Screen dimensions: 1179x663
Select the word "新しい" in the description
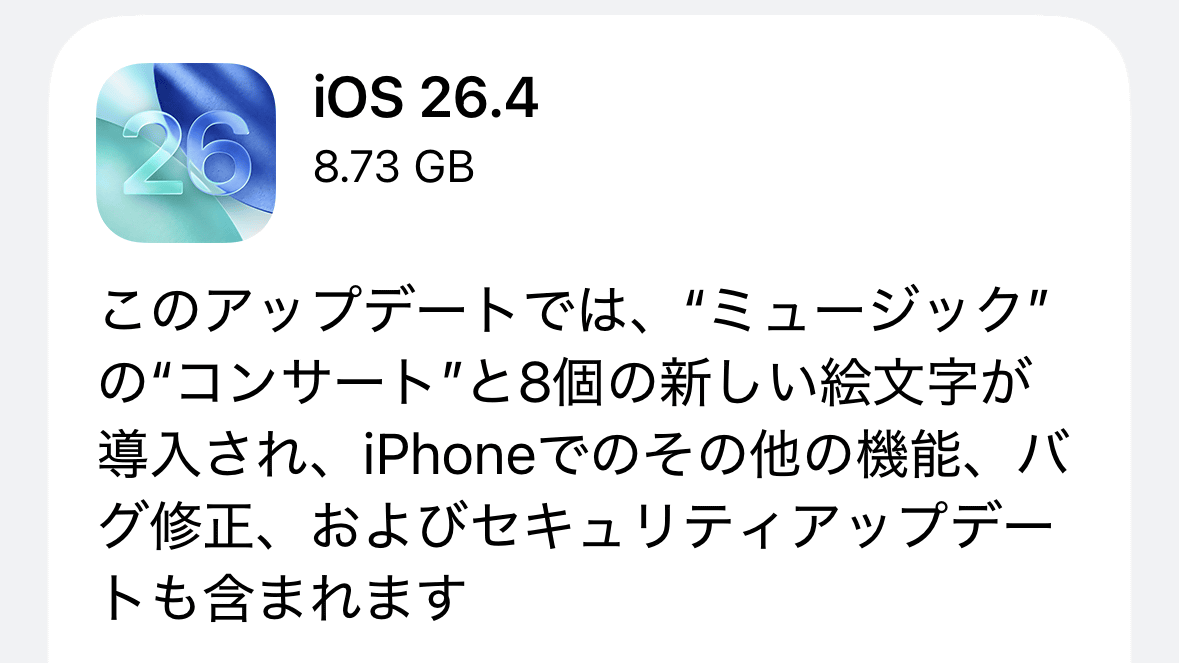pyautogui.click(x=737, y=383)
